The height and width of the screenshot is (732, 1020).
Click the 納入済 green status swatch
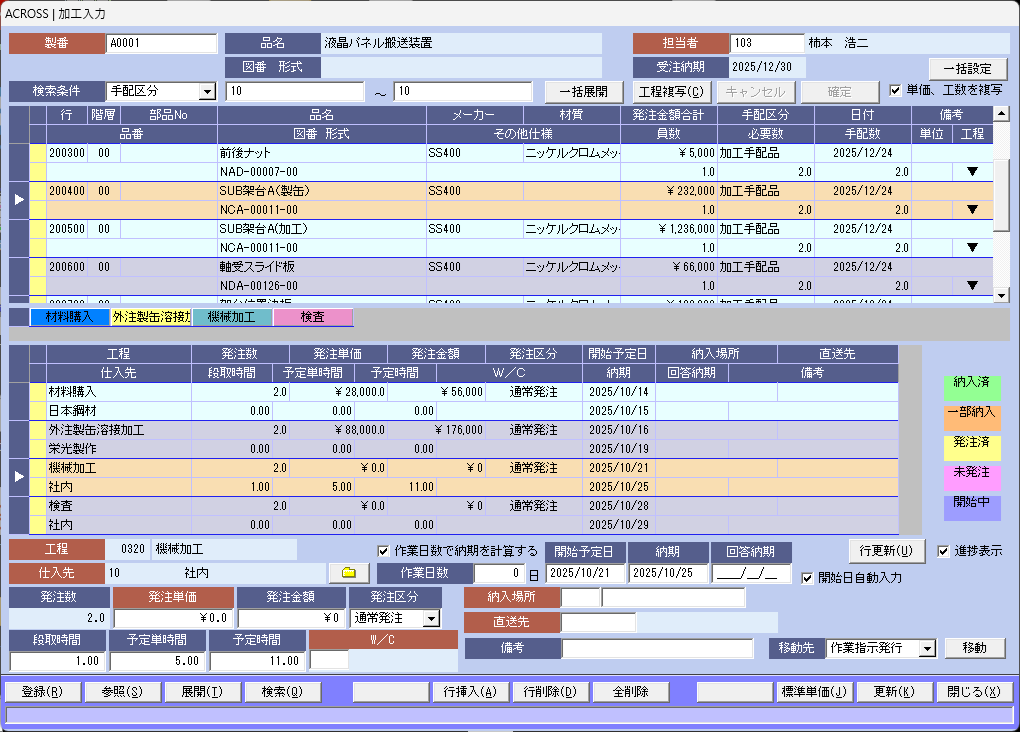click(971, 383)
